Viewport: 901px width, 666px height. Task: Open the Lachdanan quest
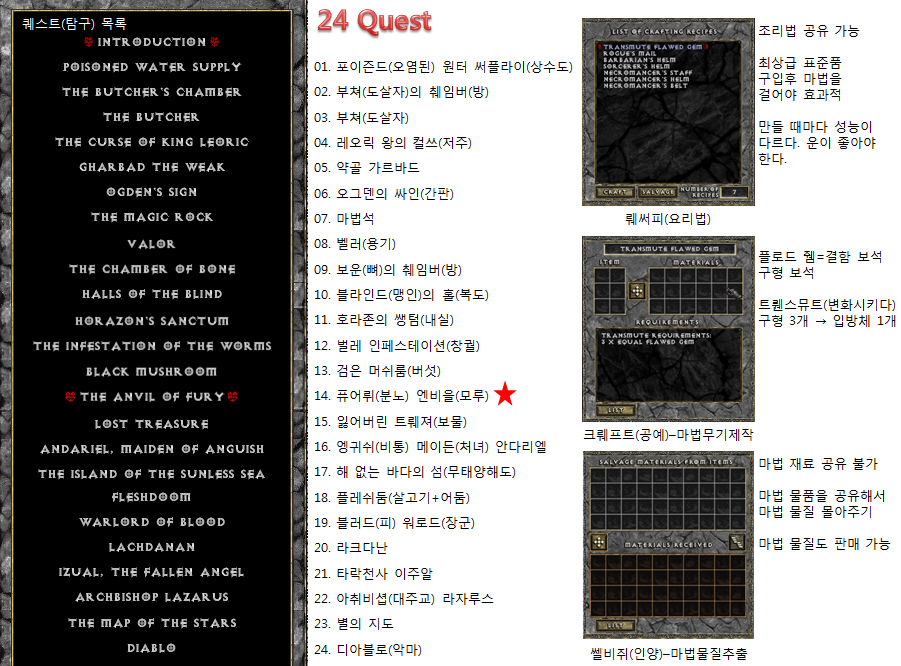152,547
